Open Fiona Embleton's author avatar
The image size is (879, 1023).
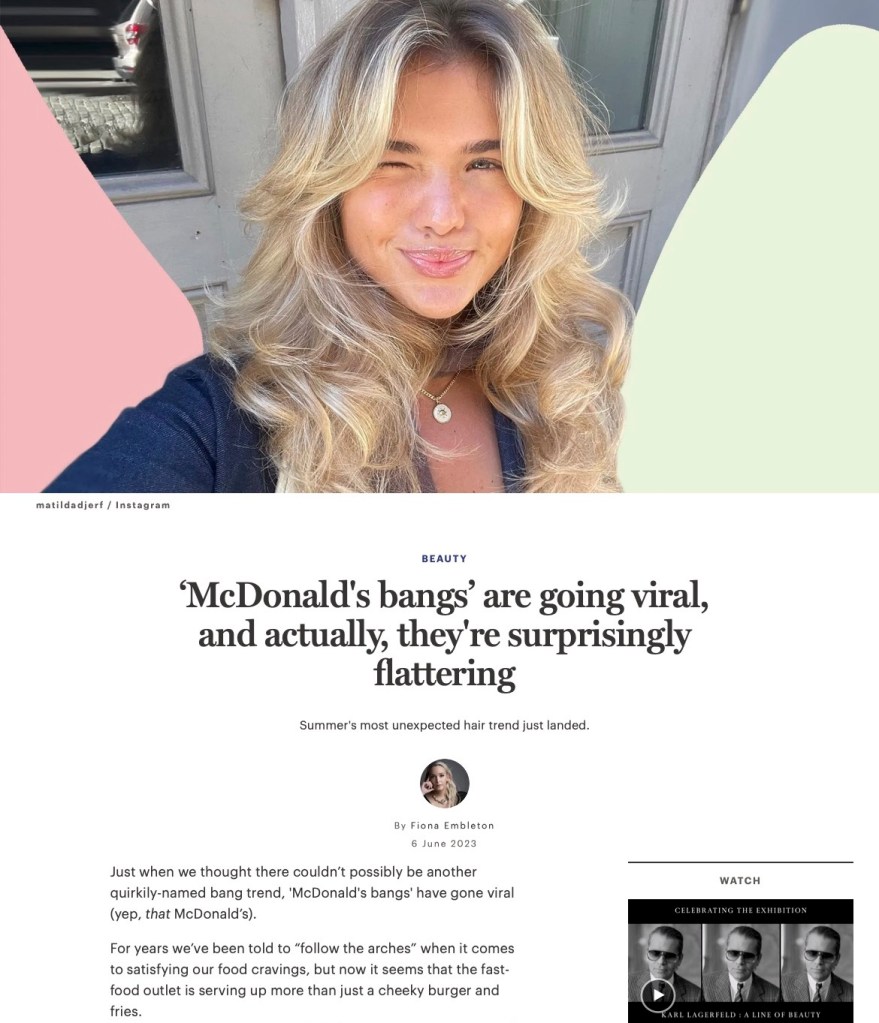tap(444, 783)
